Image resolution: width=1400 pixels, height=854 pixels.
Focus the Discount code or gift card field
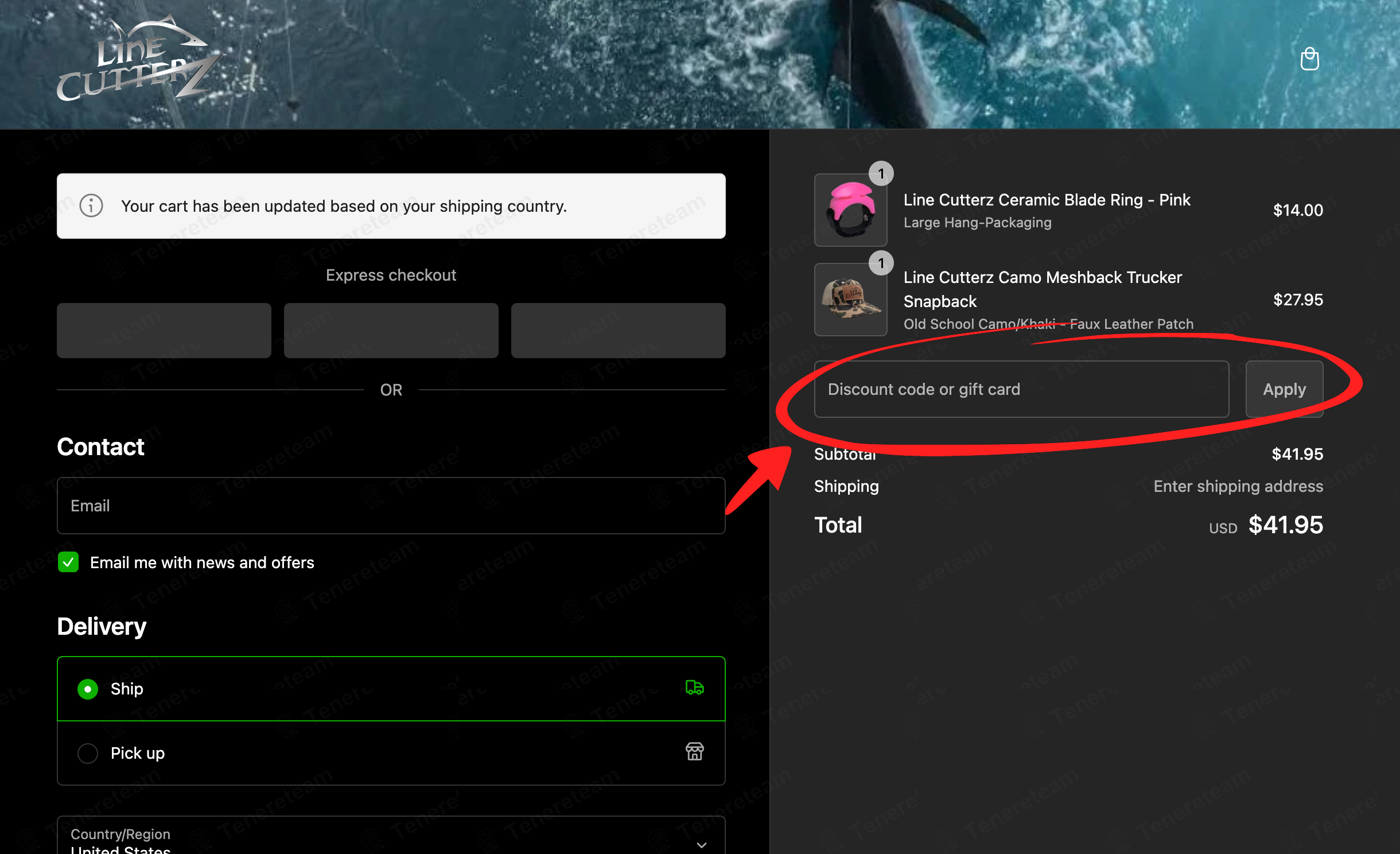pyautogui.click(x=1021, y=389)
